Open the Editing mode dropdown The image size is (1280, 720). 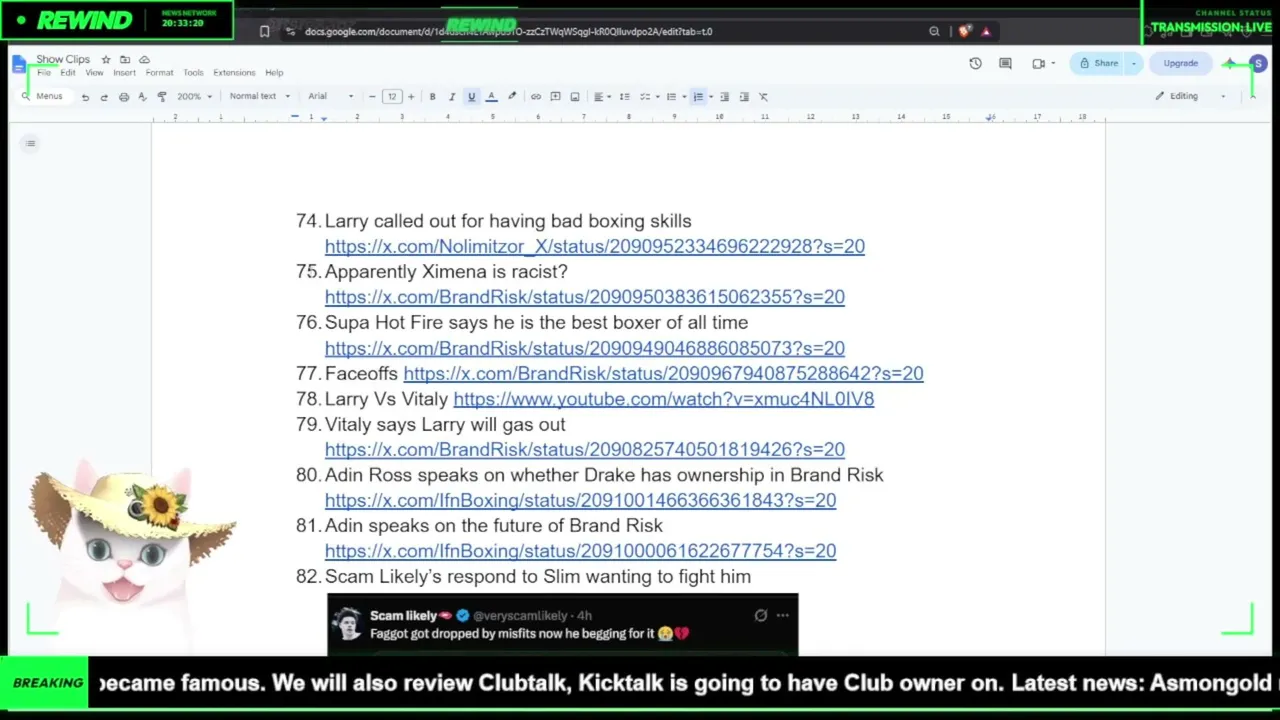[x=1190, y=96]
